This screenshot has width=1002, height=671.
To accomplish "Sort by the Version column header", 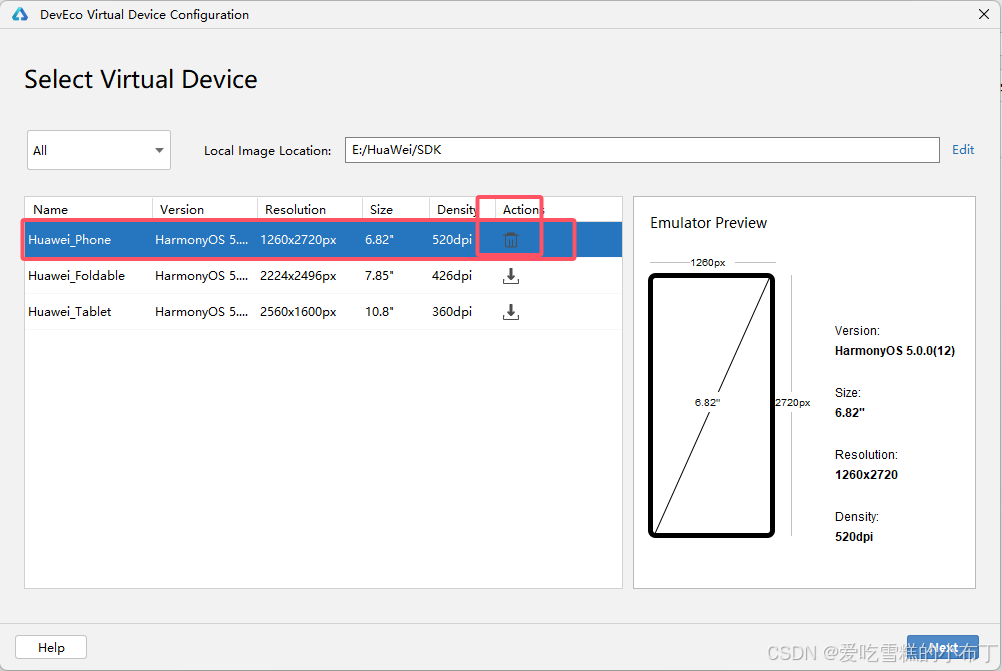I will point(204,209).
